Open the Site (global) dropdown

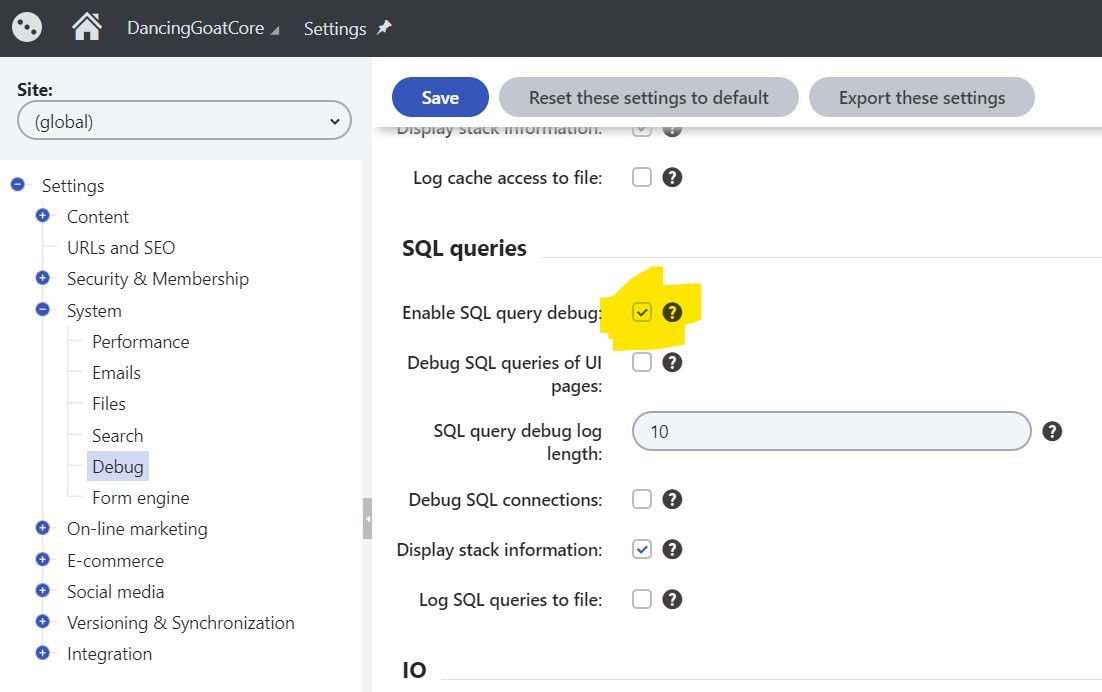point(184,121)
